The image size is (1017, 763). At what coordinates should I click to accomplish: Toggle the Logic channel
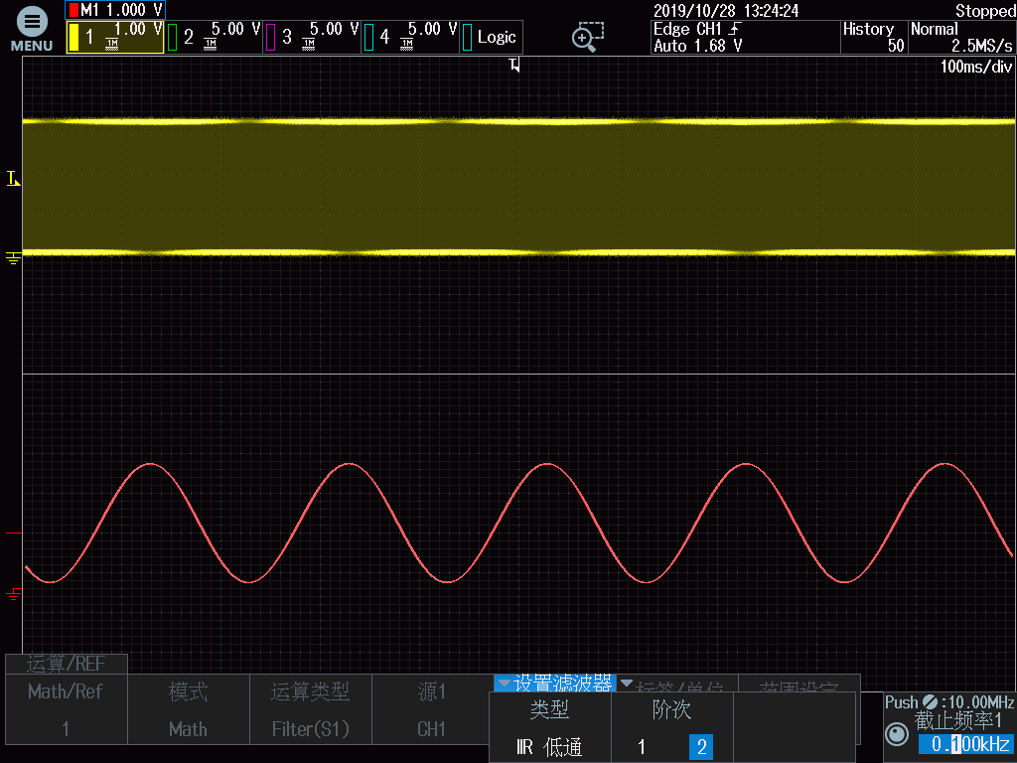click(x=491, y=38)
